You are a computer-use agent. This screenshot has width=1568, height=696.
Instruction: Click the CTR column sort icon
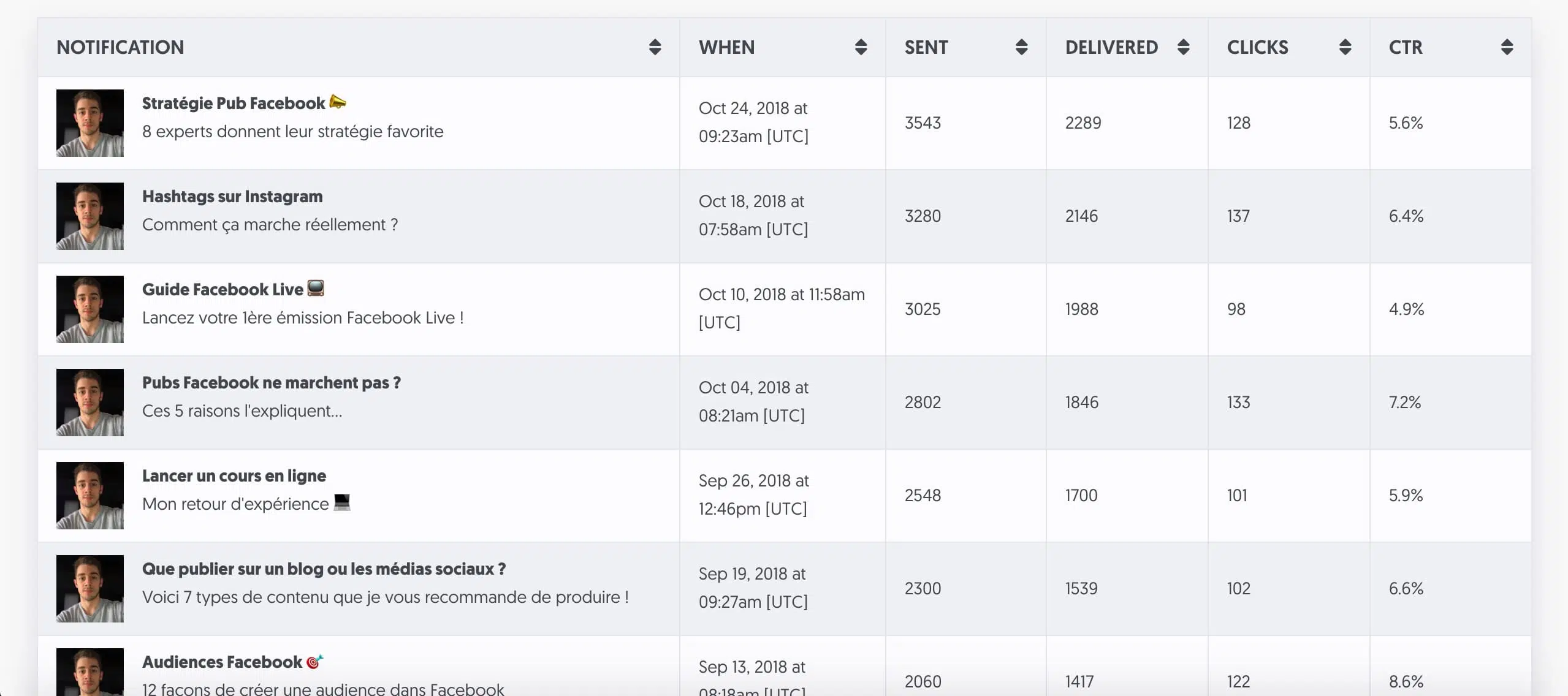pyautogui.click(x=1507, y=47)
